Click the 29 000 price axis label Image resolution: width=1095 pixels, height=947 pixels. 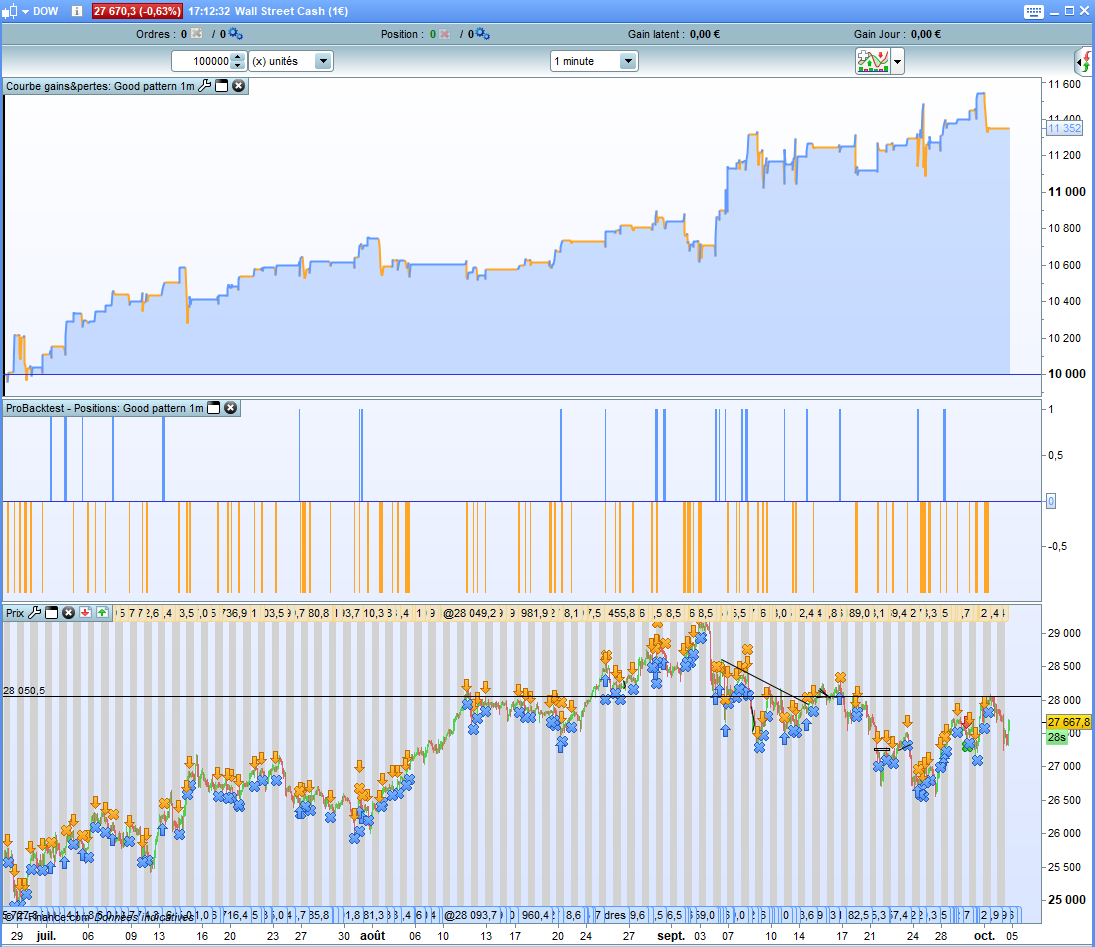[x=1064, y=633]
